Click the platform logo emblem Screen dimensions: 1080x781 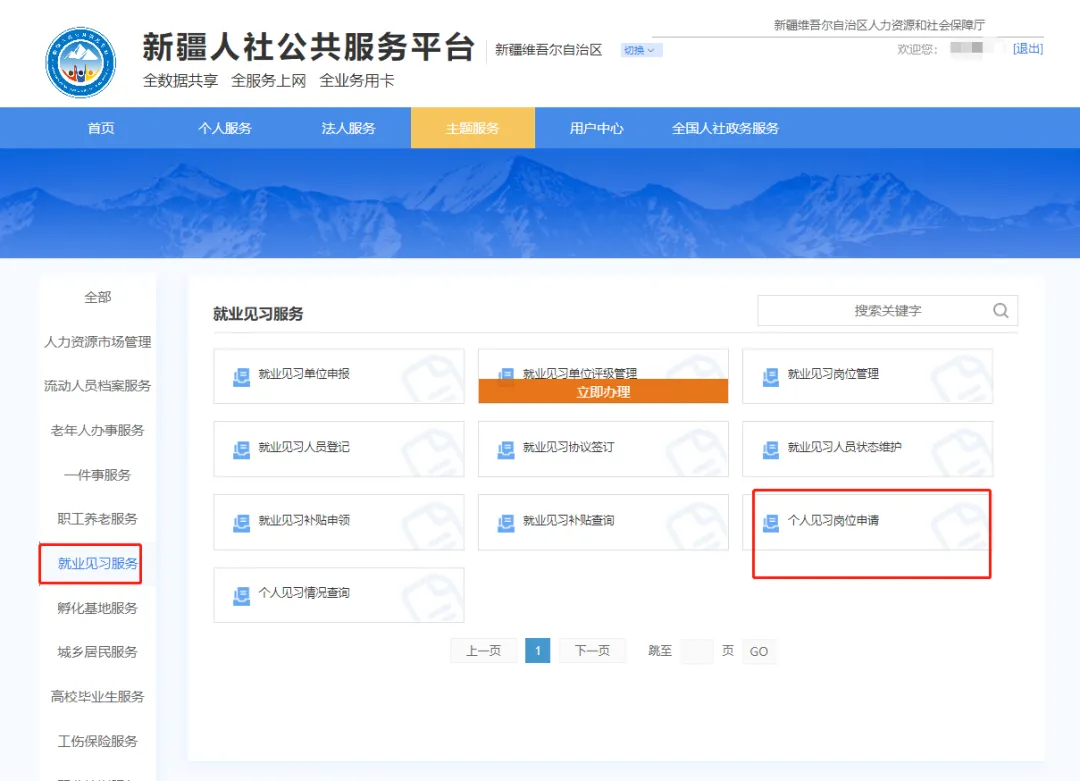tap(80, 62)
